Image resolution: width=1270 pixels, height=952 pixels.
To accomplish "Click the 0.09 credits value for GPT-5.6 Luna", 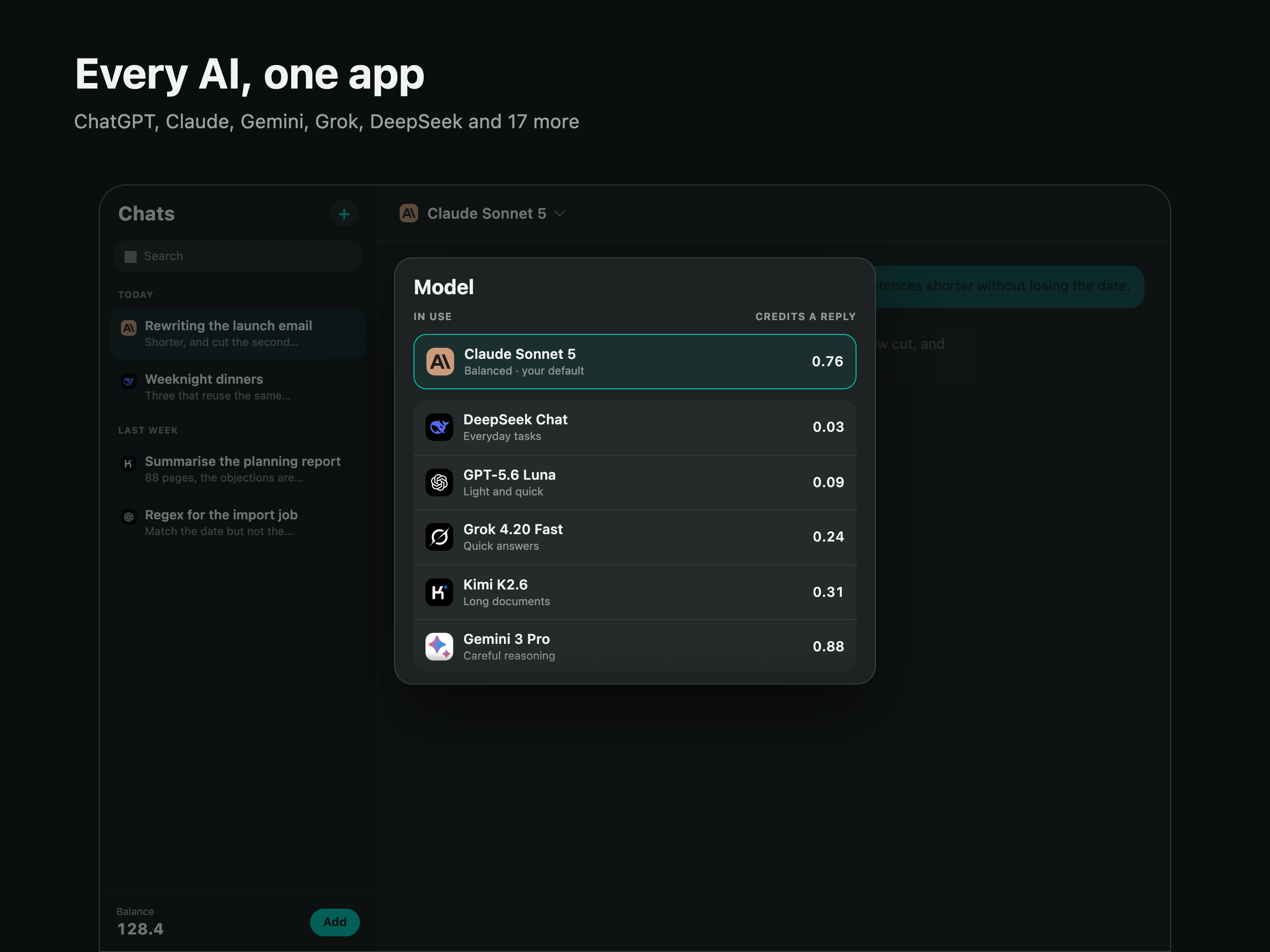I will click(828, 482).
